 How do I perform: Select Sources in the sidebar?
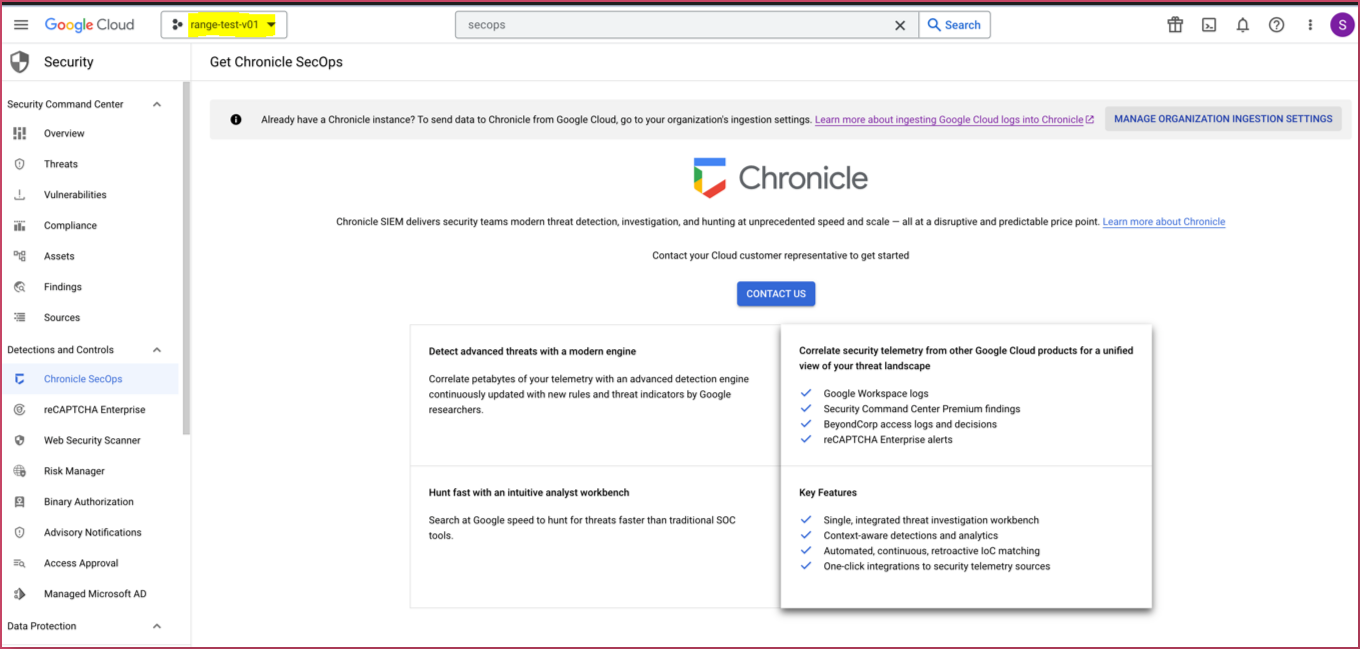[x=62, y=318]
